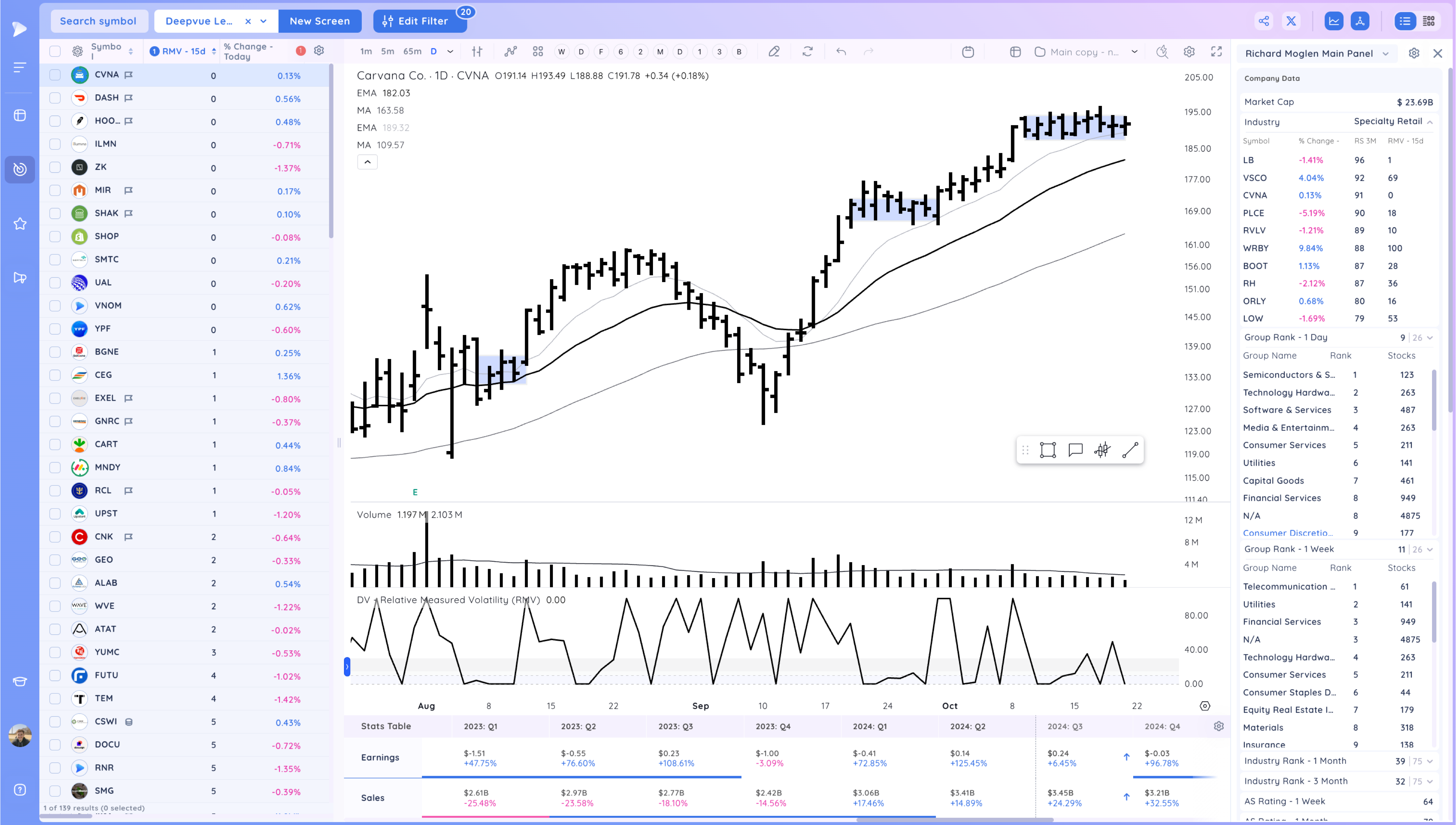Open Richard Moglen Main Panel dropdown

point(1385,53)
